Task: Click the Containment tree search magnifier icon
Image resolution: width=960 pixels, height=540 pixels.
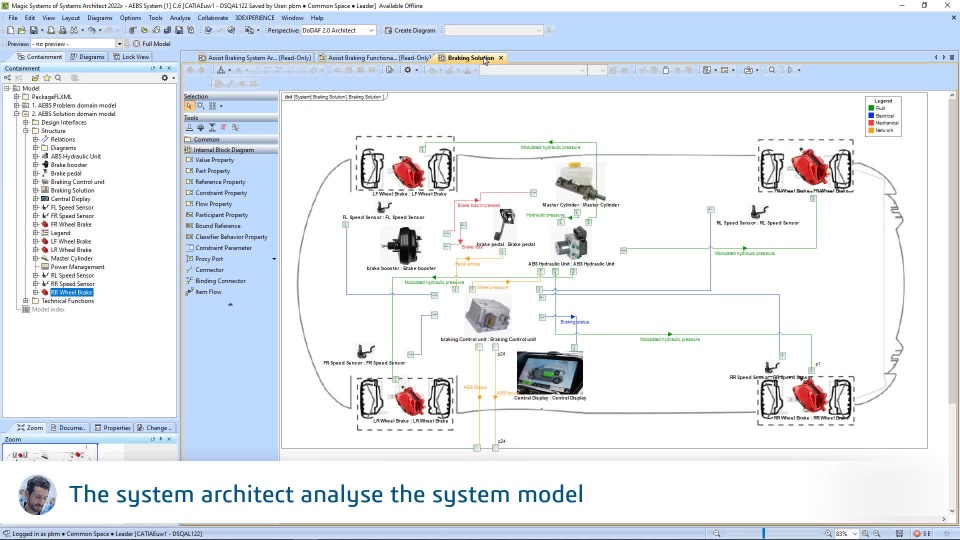Action: click(58, 78)
